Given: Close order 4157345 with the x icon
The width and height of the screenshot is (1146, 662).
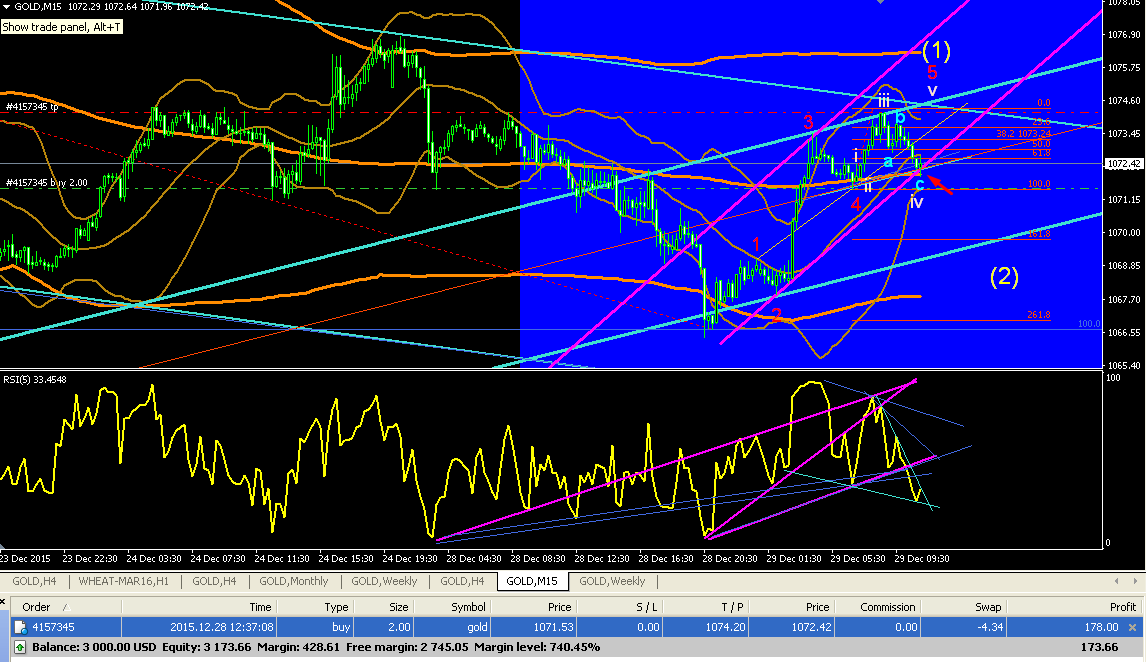Looking at the screenshot, I should tap(1132, 627).
